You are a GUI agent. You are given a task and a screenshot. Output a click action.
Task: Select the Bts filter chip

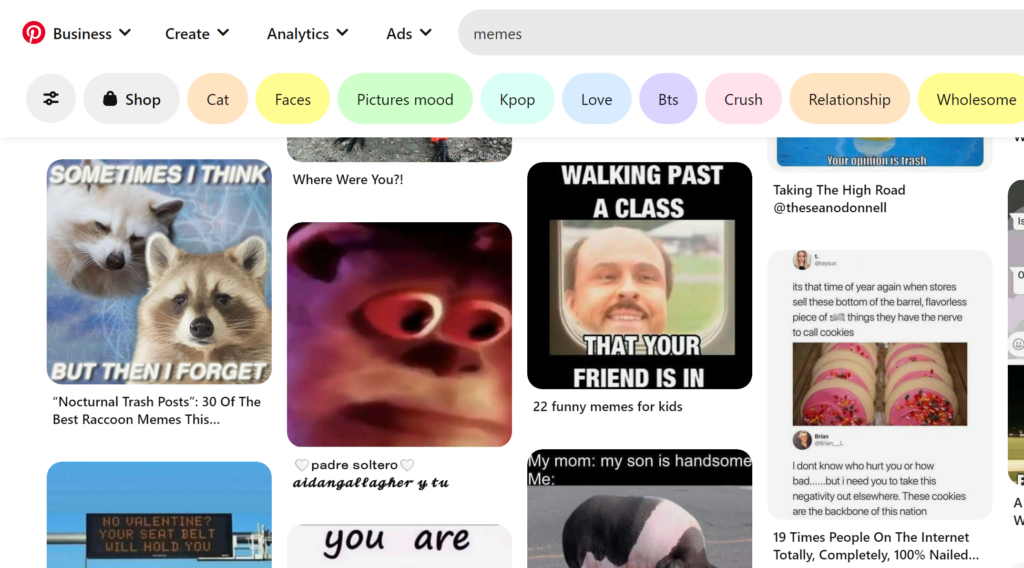click(668, 99)
